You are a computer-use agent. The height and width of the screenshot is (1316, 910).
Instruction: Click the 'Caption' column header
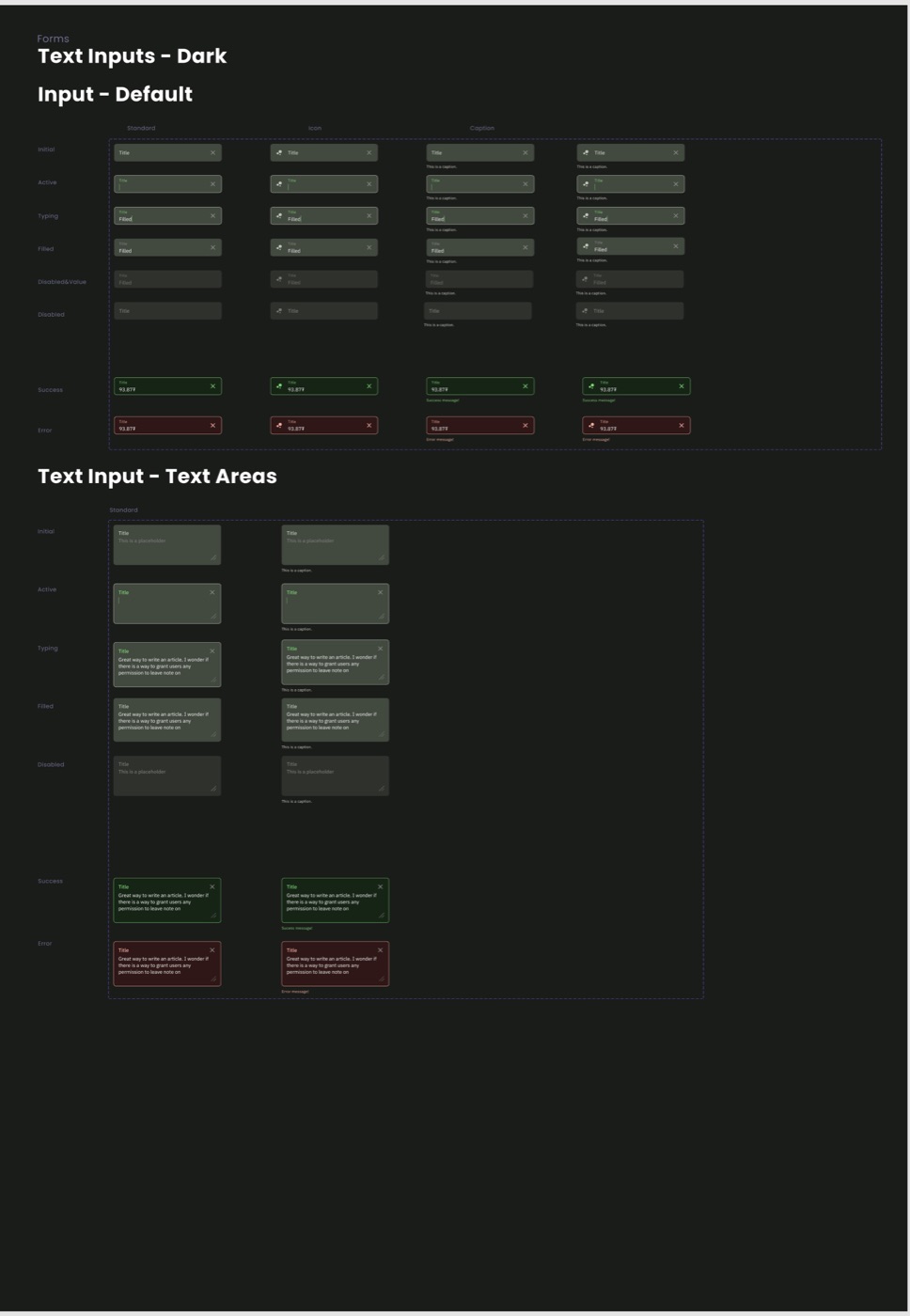(482, 128)
